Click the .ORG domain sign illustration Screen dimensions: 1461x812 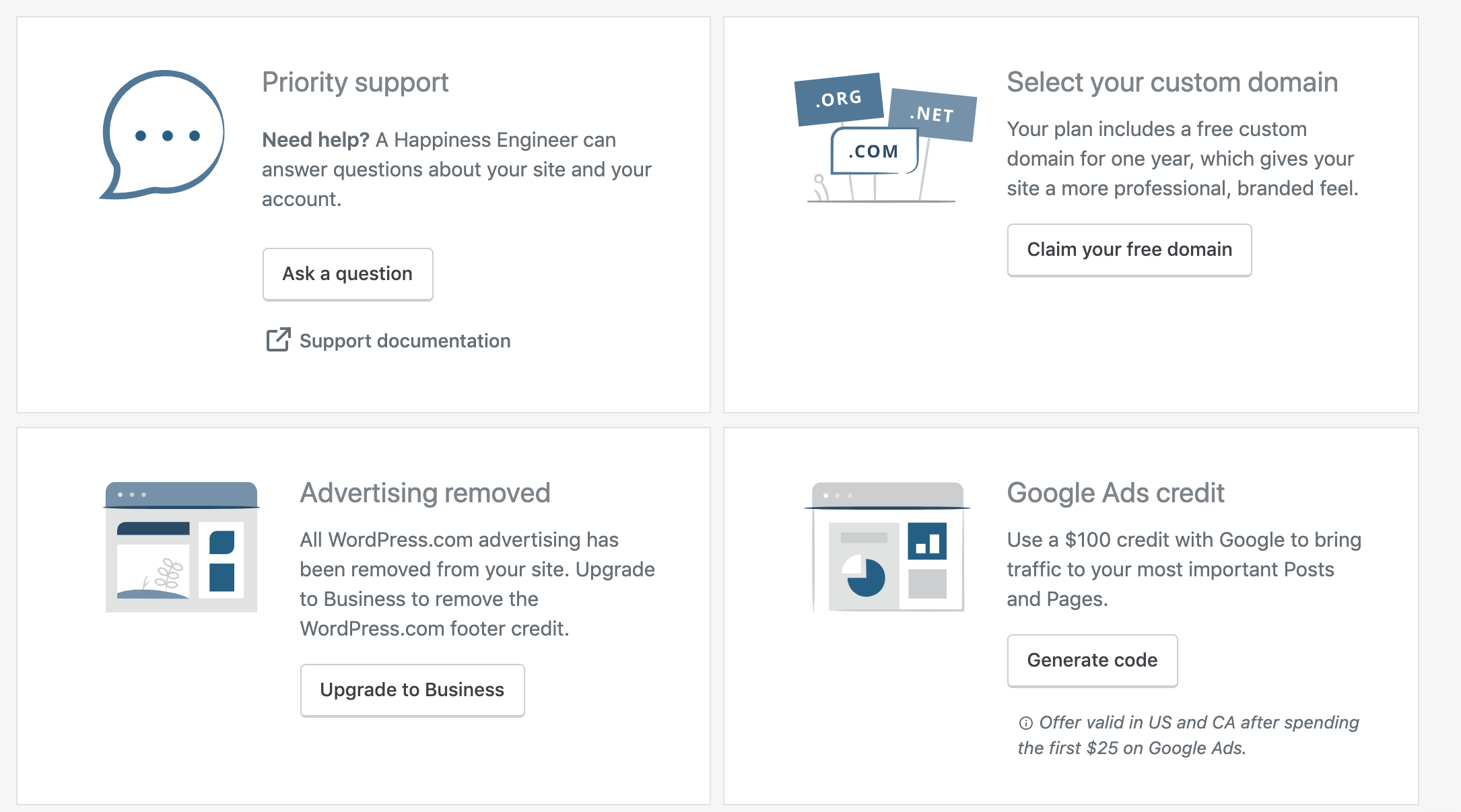[839, 99]
